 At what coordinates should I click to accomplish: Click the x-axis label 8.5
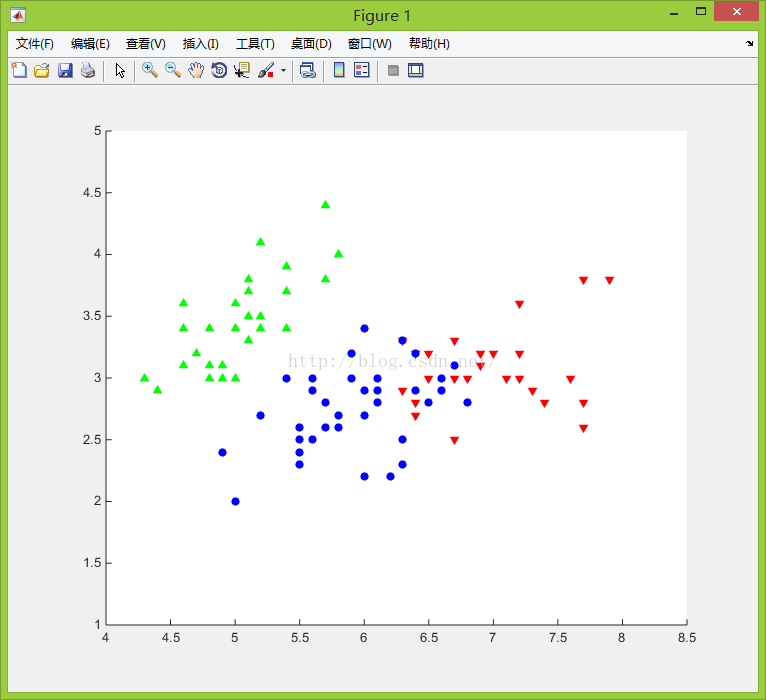click(687, 638)
